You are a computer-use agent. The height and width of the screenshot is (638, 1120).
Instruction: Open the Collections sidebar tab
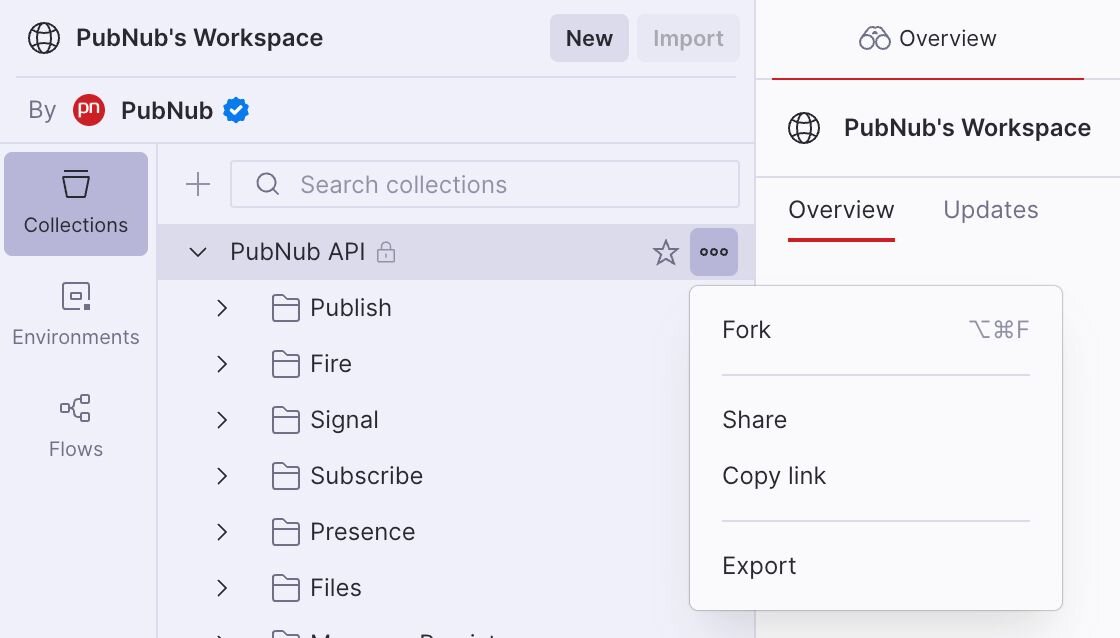point(76,204)
